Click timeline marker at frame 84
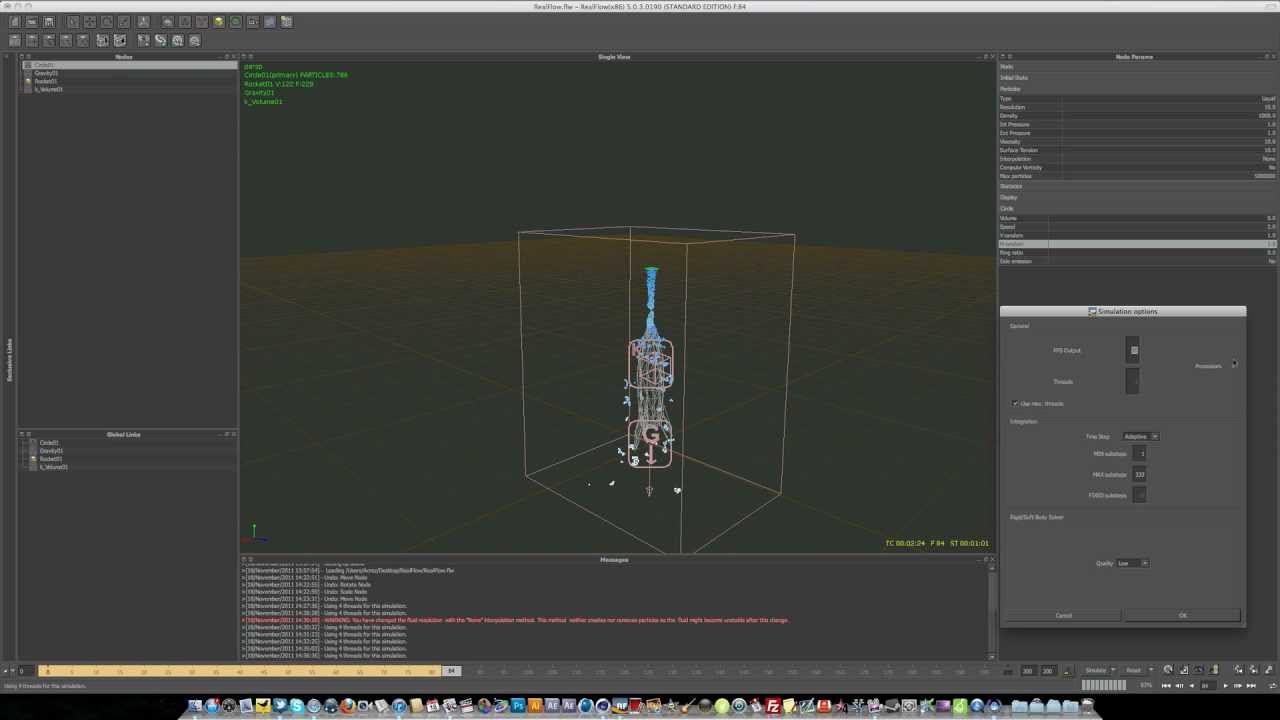This screenshot has height=720, width=1280. click(451, 670)
